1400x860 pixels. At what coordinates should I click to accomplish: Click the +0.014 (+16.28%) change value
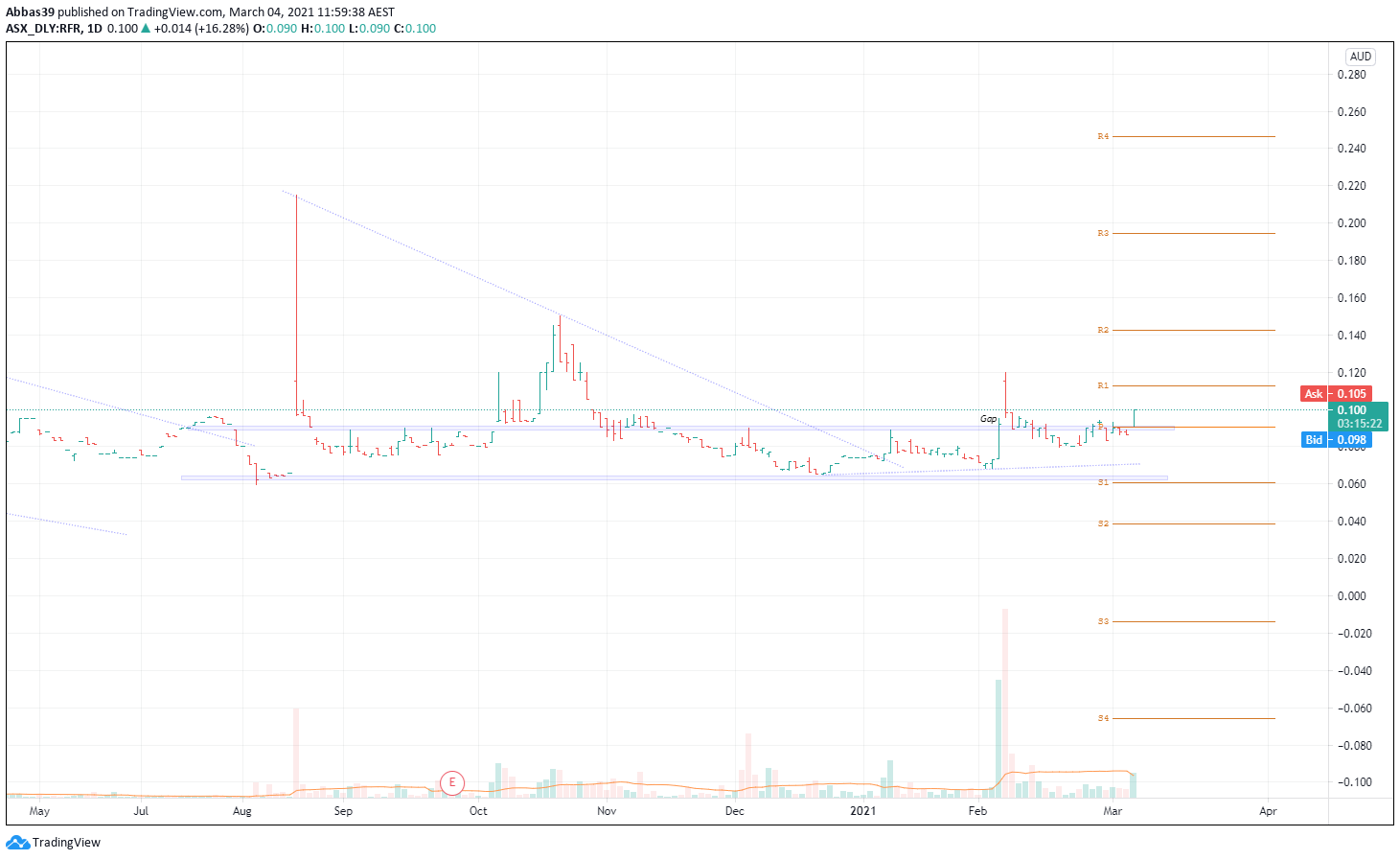[201, 29]
